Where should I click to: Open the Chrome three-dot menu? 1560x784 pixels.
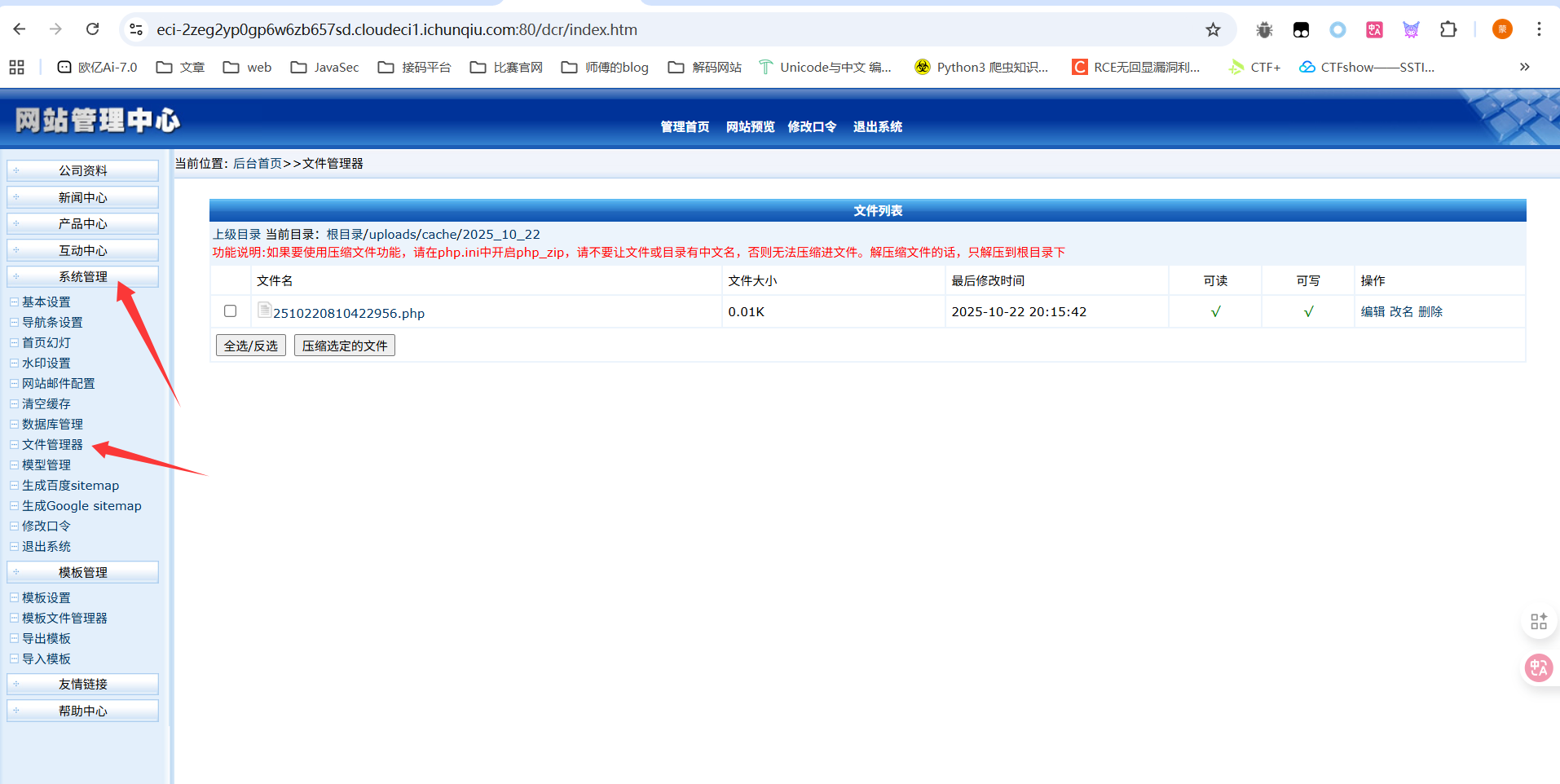coord(1539,29)
